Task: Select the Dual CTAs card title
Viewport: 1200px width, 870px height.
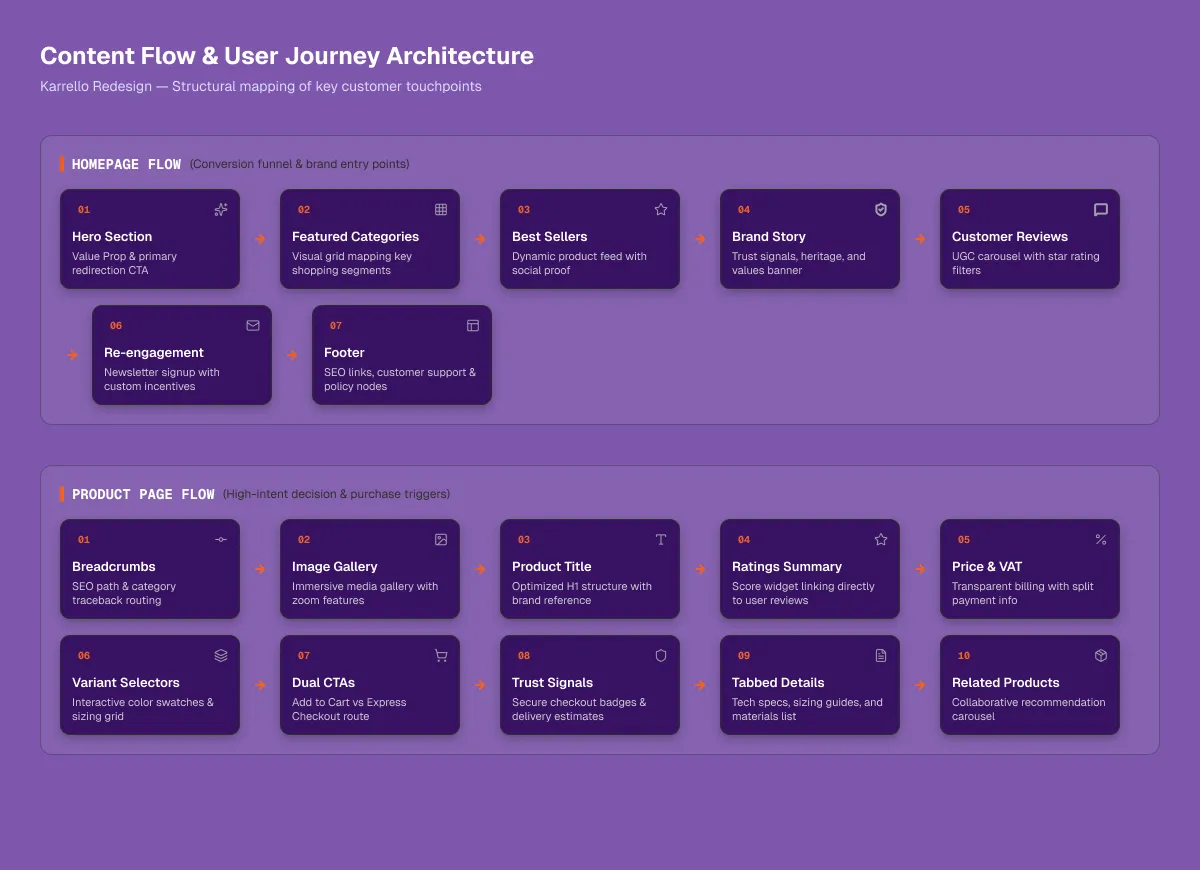Action: click(324, 683)
